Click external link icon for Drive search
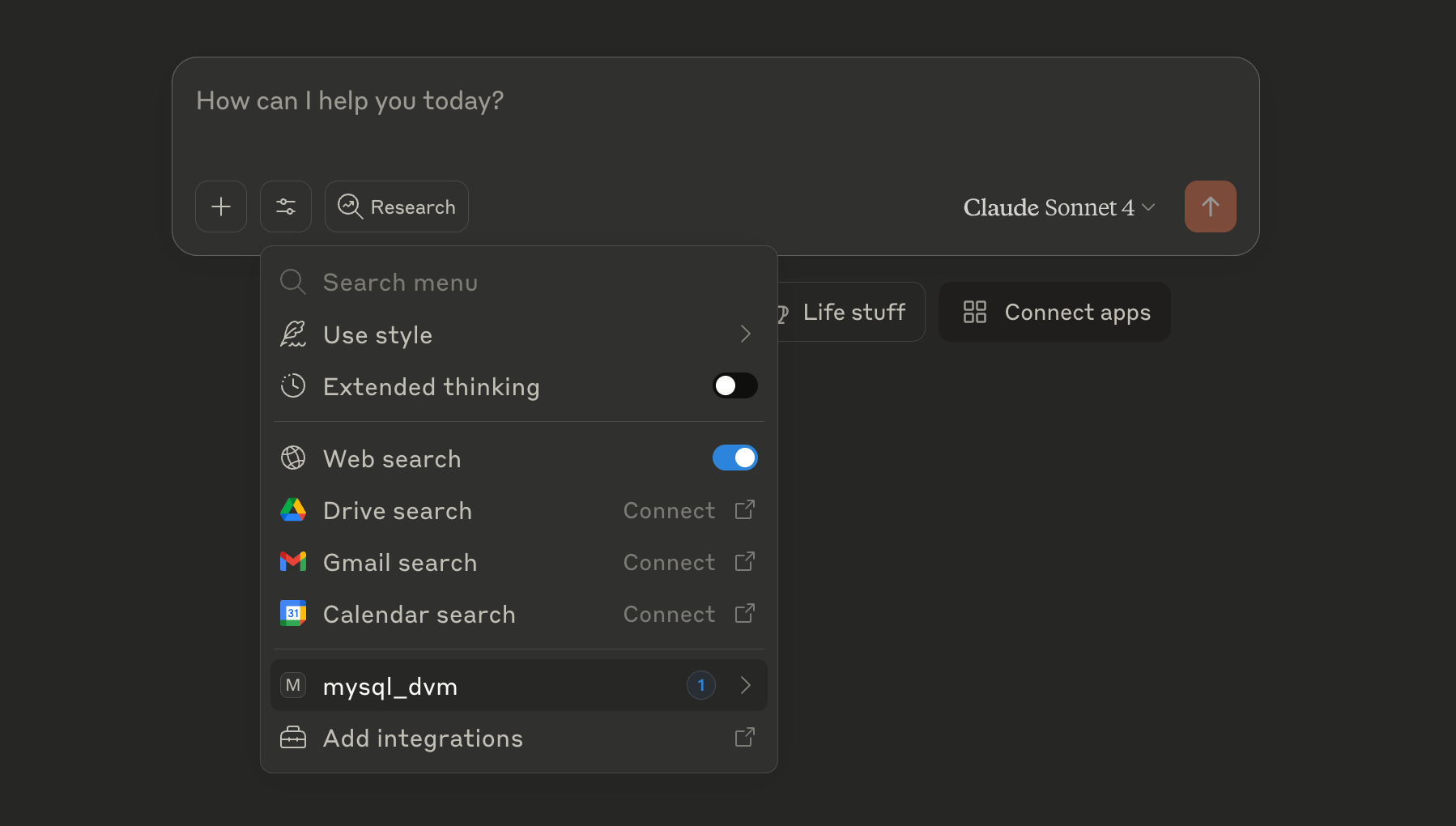Screen dimensions: 1456x826 [x=745, y=509]
